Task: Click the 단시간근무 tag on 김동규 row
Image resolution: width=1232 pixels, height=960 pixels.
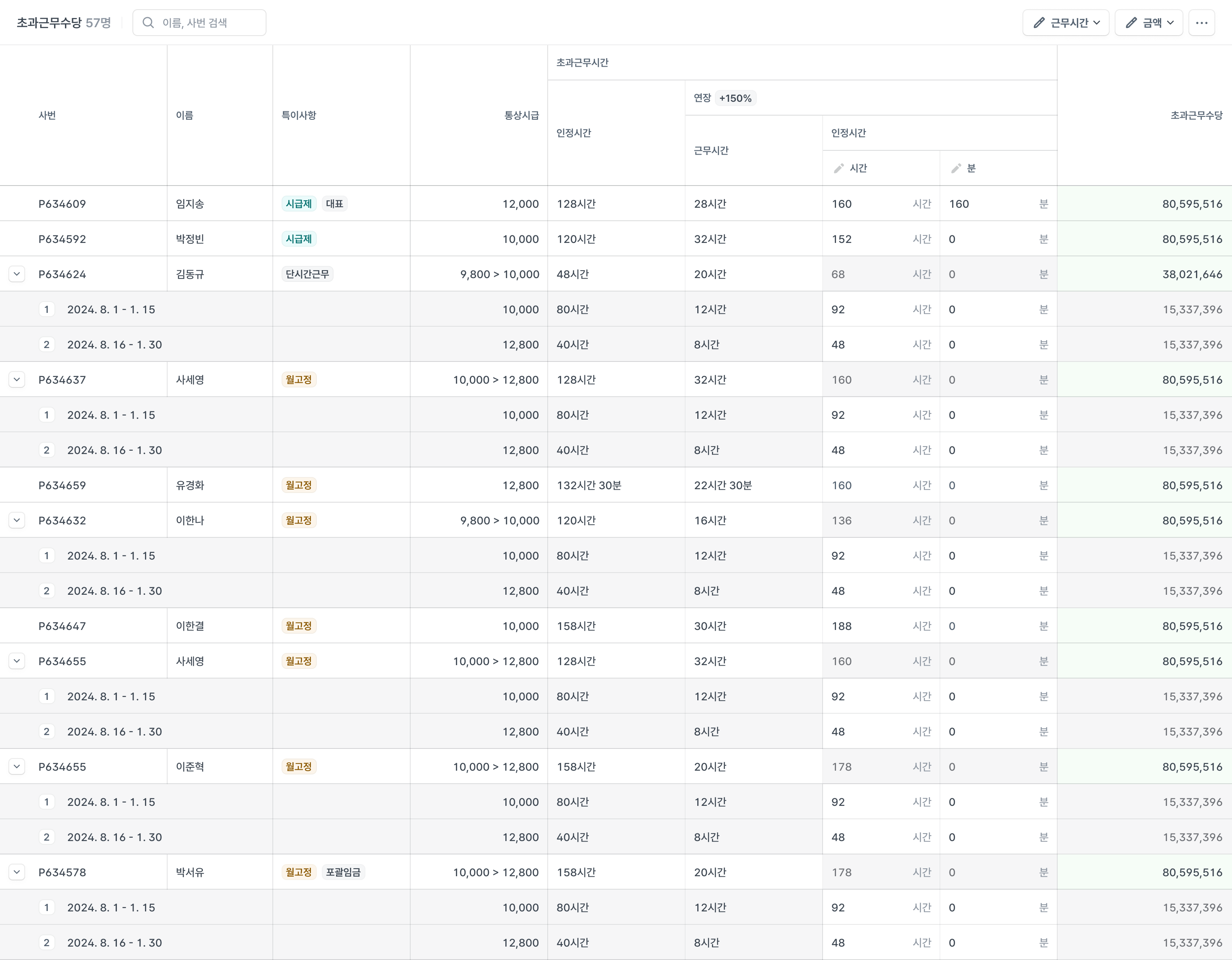Action: [307, 274]
